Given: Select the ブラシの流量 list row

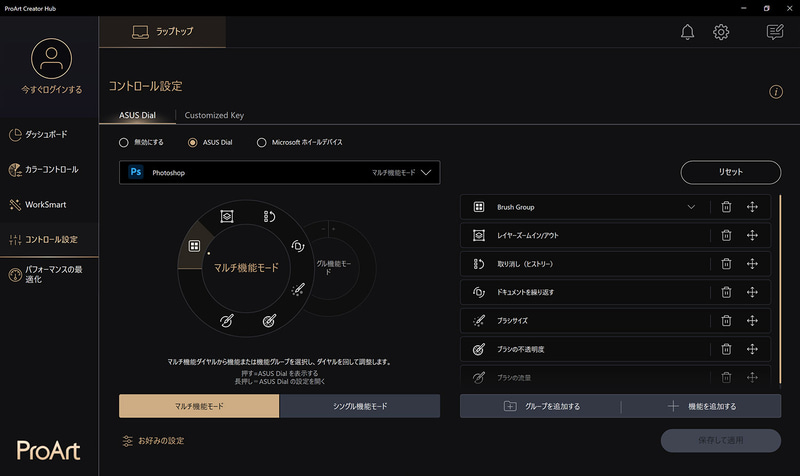Looking at the screenshot, I should (x=615, y=377).
